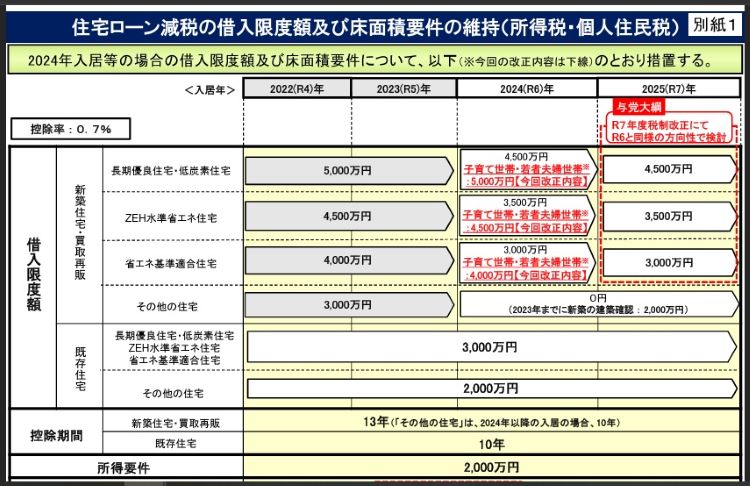Click the 2023(R5)年 column header
Image resolution: width=750 pixels, height=486 pixels.
click(x=404, y=89)
